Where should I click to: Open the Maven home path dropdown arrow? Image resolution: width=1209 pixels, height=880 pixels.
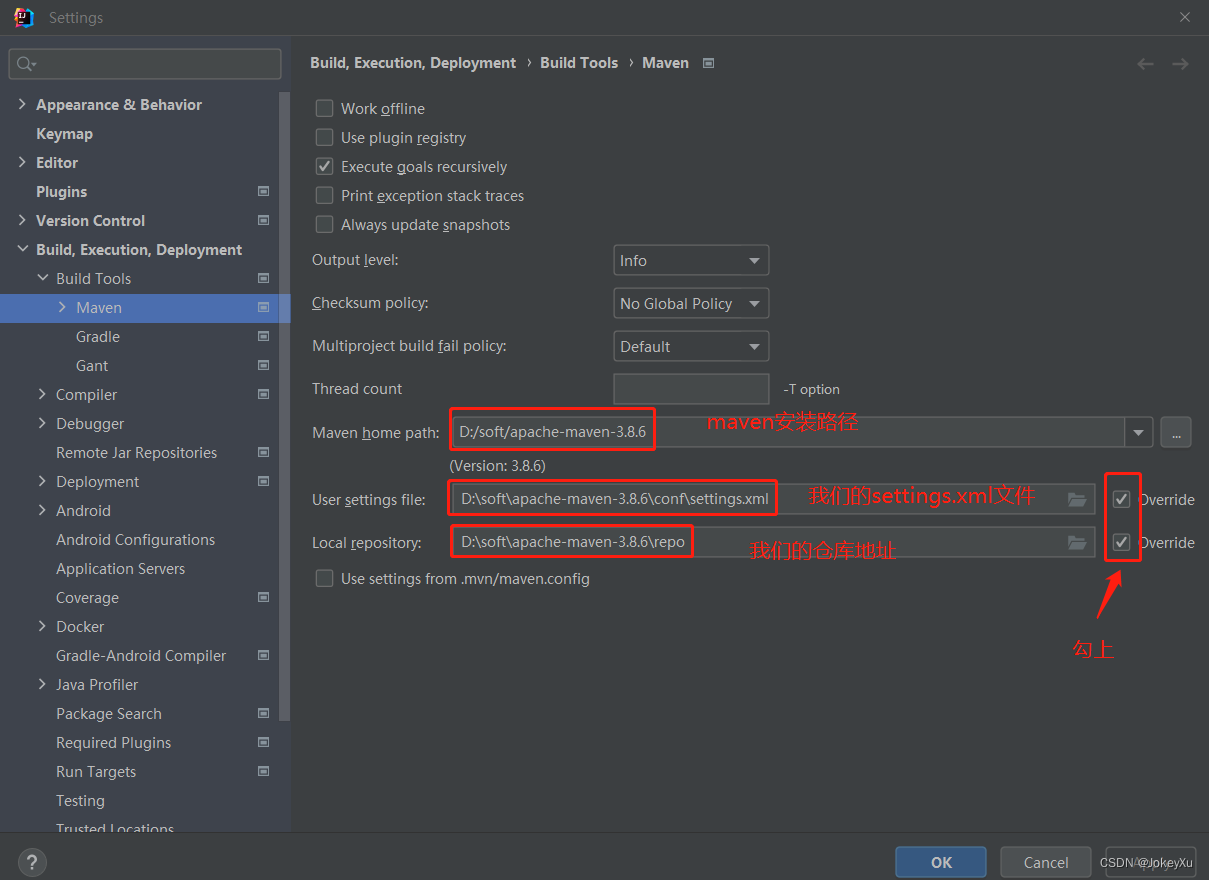(1138, 433)
